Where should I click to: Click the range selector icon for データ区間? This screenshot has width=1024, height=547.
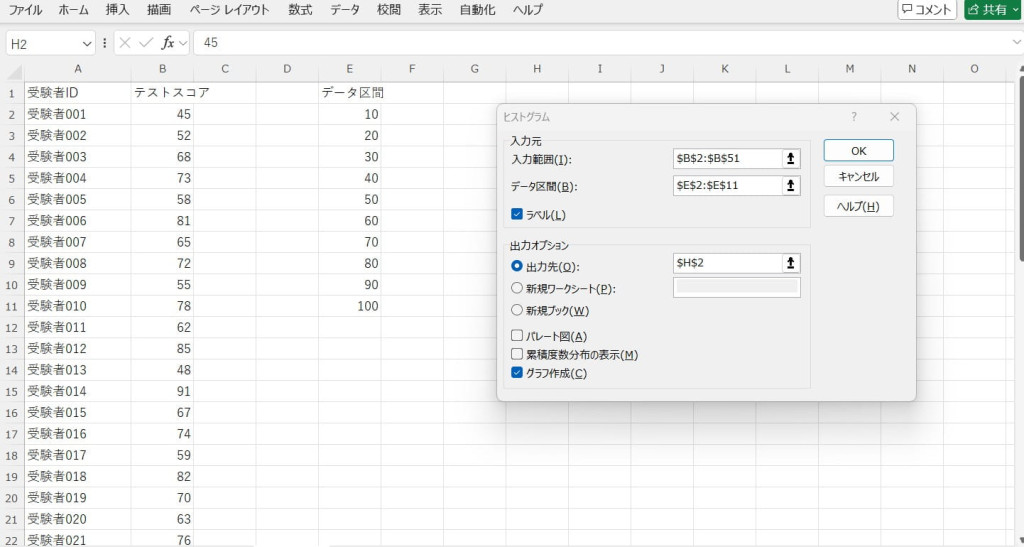[x=791, y=186]
